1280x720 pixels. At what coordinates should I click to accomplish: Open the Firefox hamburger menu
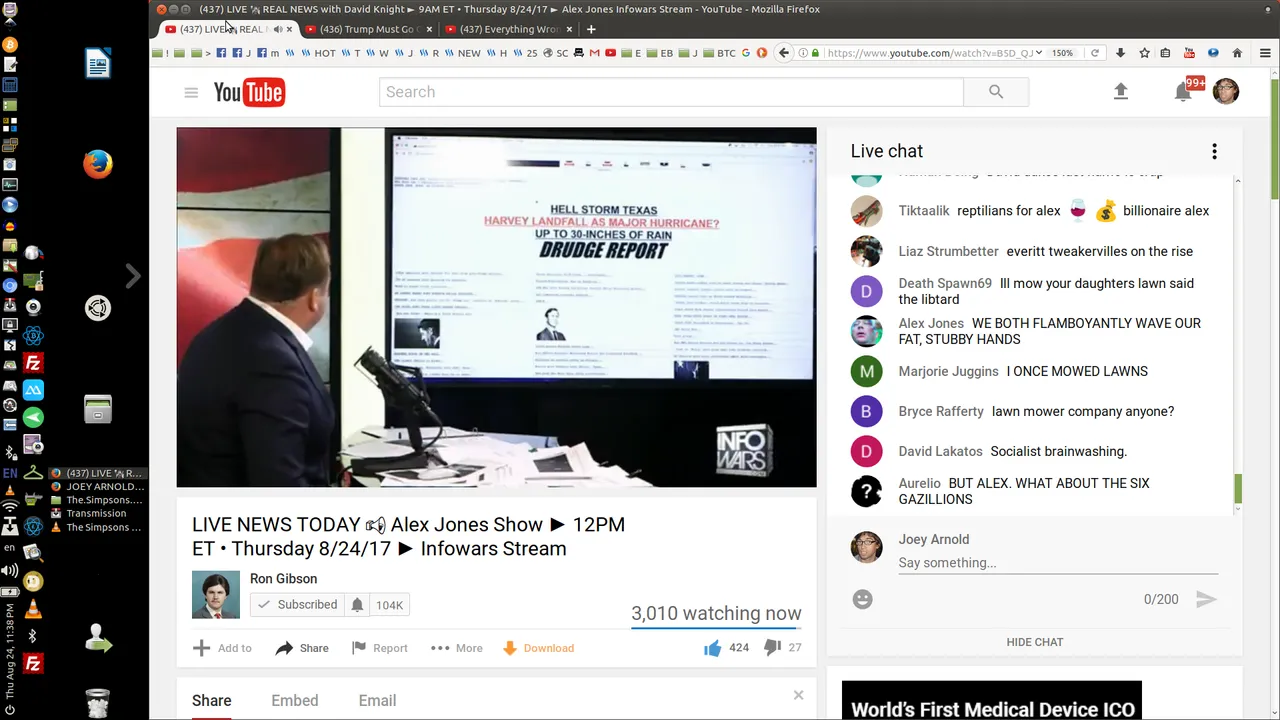coord(1265,53)
